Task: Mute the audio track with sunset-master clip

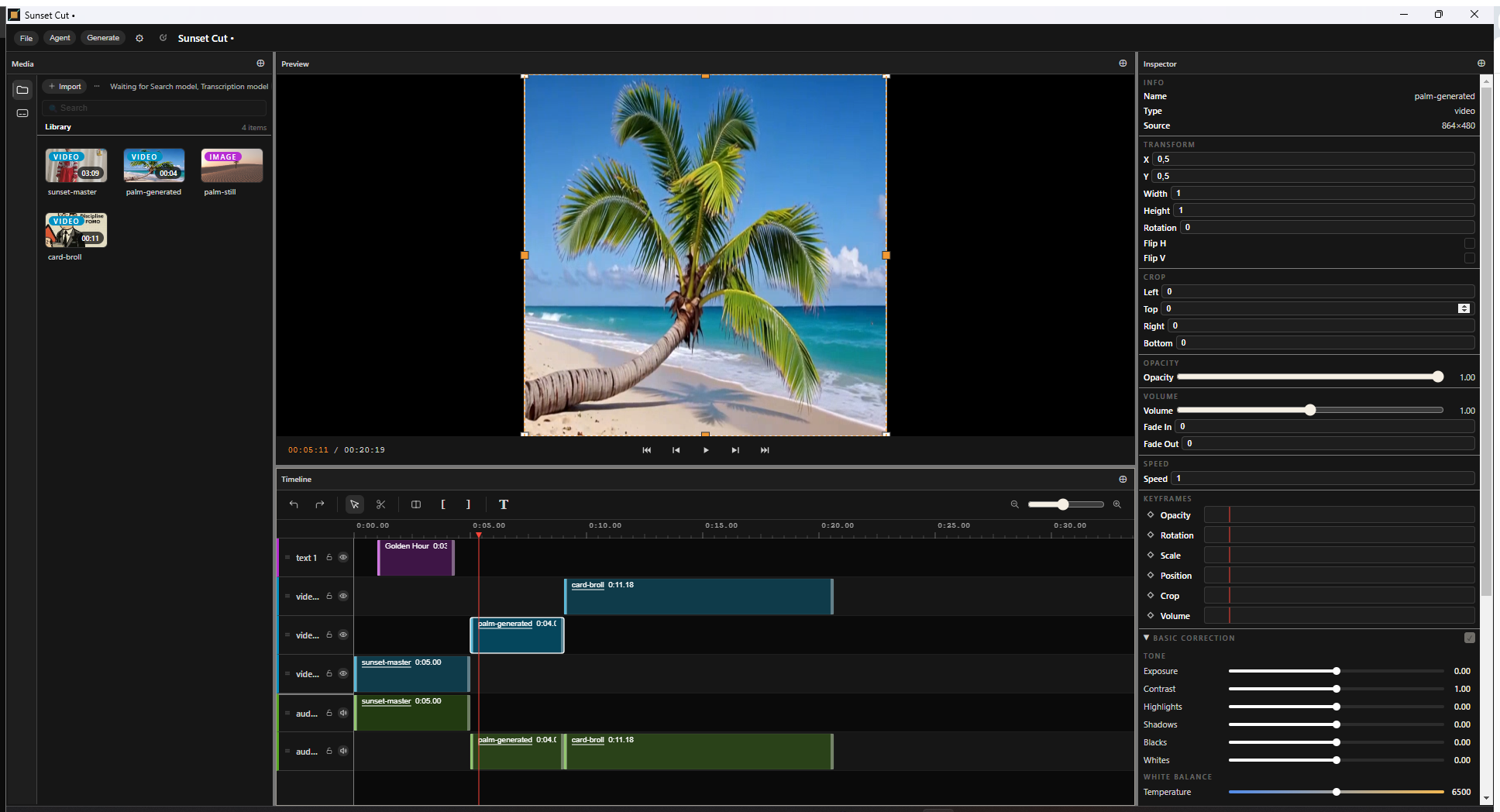Action: click(343, 713)
